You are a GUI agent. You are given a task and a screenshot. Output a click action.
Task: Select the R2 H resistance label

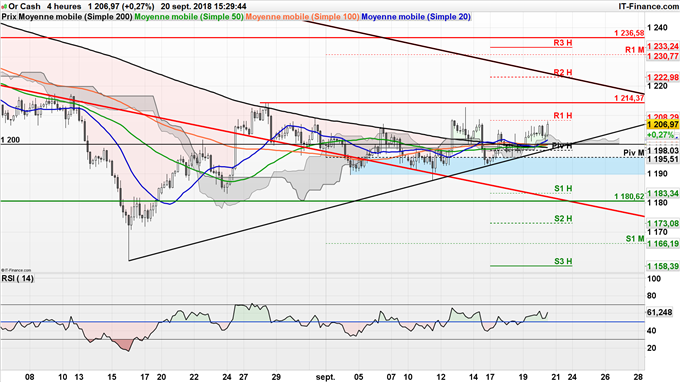[562, 72]
